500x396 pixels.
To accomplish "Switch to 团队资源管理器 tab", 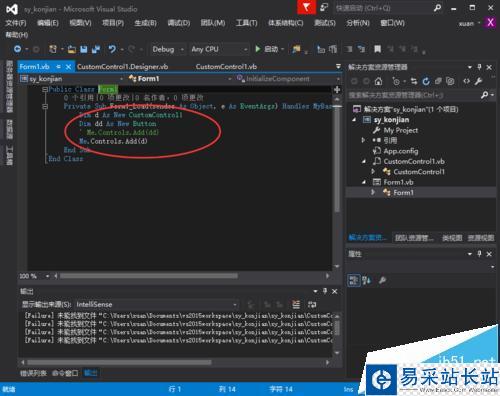I will (x=415, y=238).
